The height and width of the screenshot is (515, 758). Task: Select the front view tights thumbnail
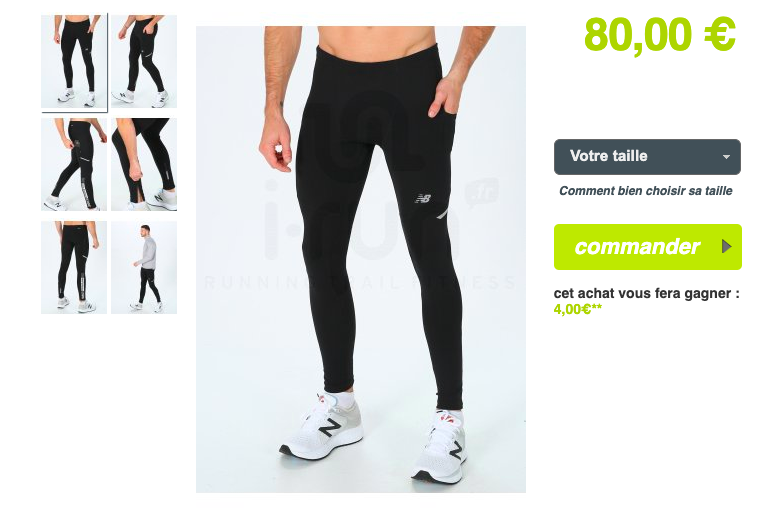point(74,61)
